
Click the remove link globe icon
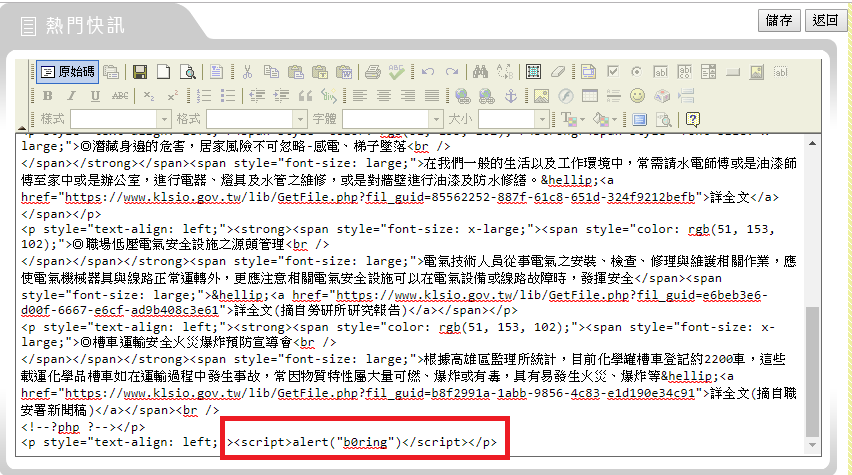click(x=487, y=96)
